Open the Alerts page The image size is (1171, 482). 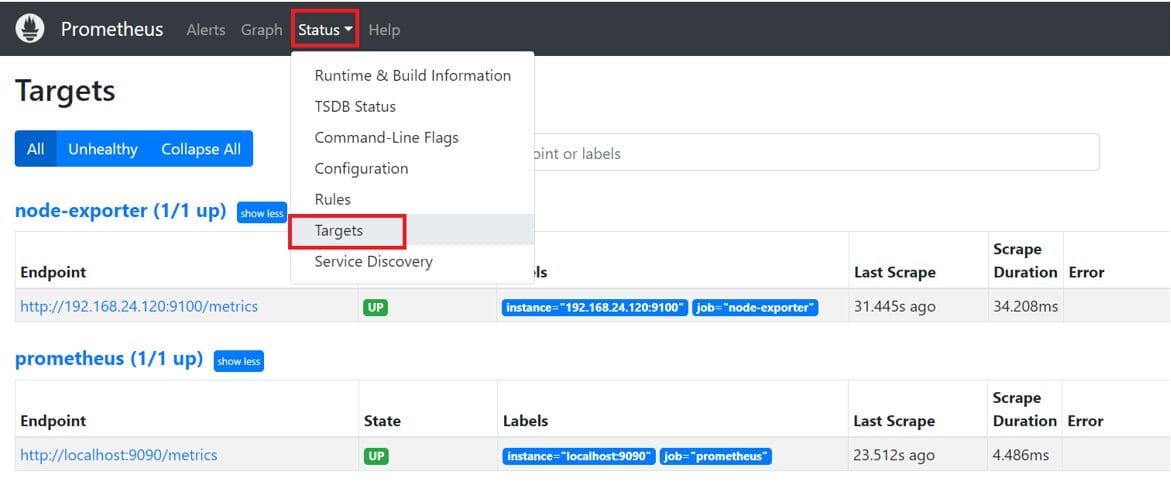[x=206, y=30]
